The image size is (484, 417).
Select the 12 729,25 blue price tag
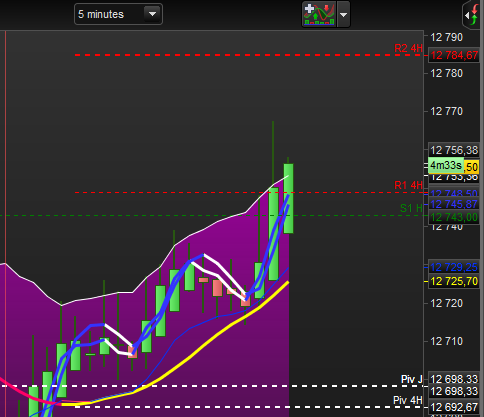pyautogui.click(x=454, y=267)
